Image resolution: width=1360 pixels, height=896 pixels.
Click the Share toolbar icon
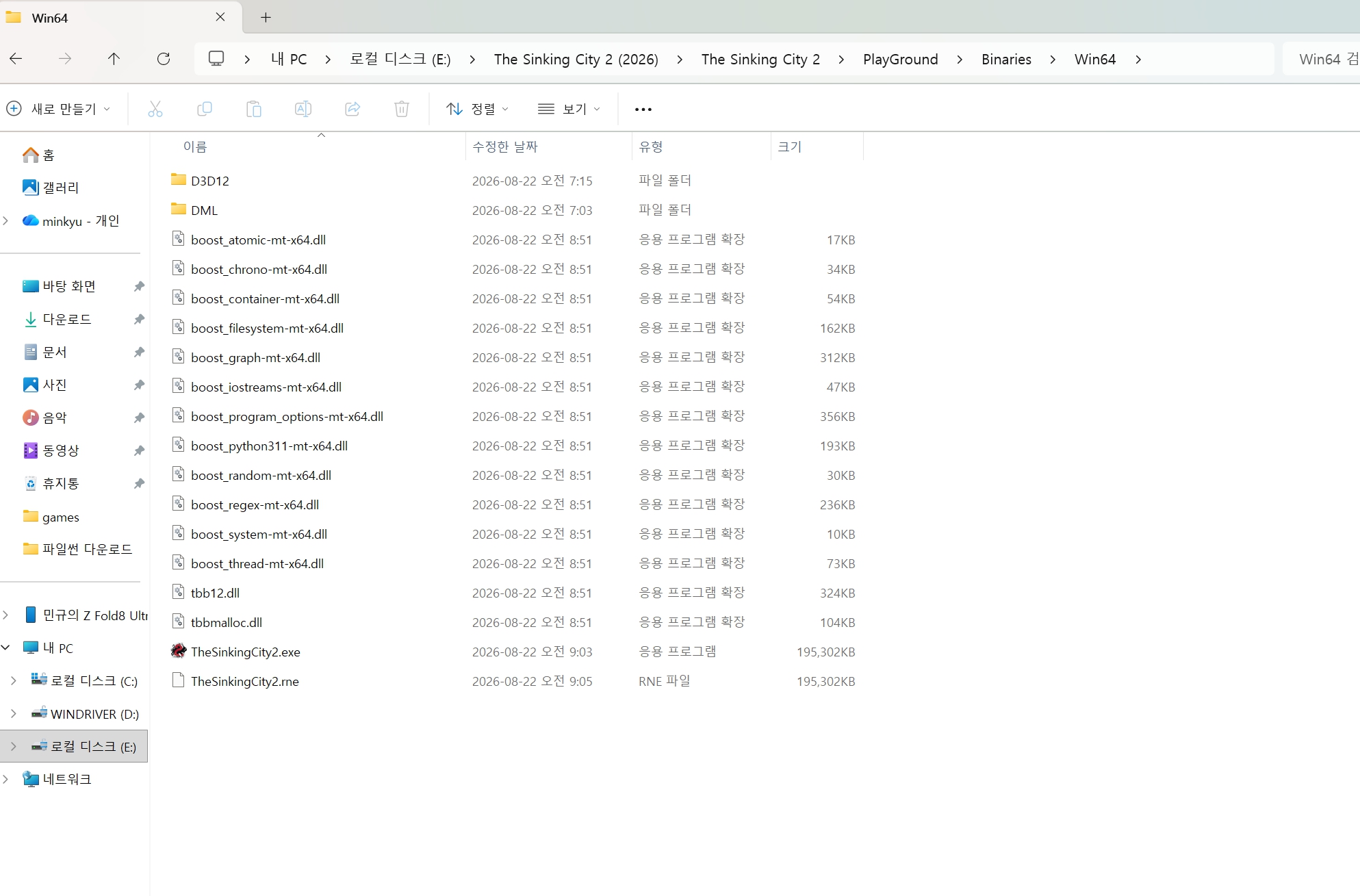[352, 109]
